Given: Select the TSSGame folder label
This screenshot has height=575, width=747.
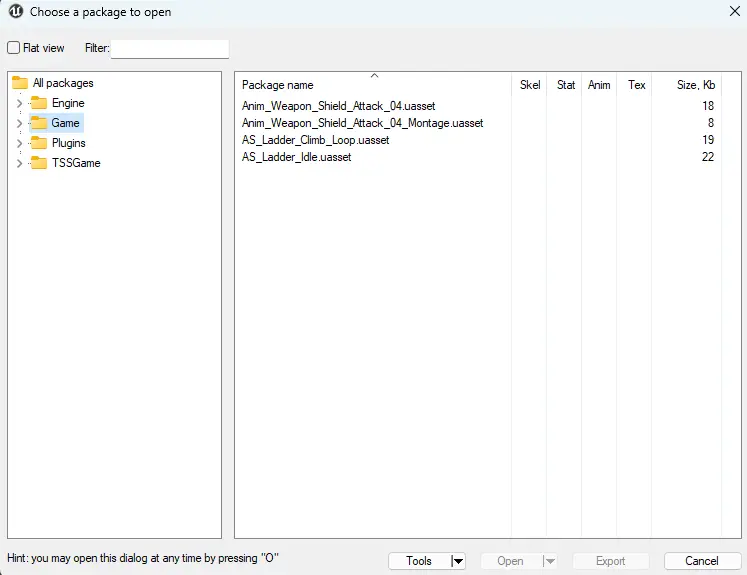Looking at the screenshot, I should [x=76, y=163].
